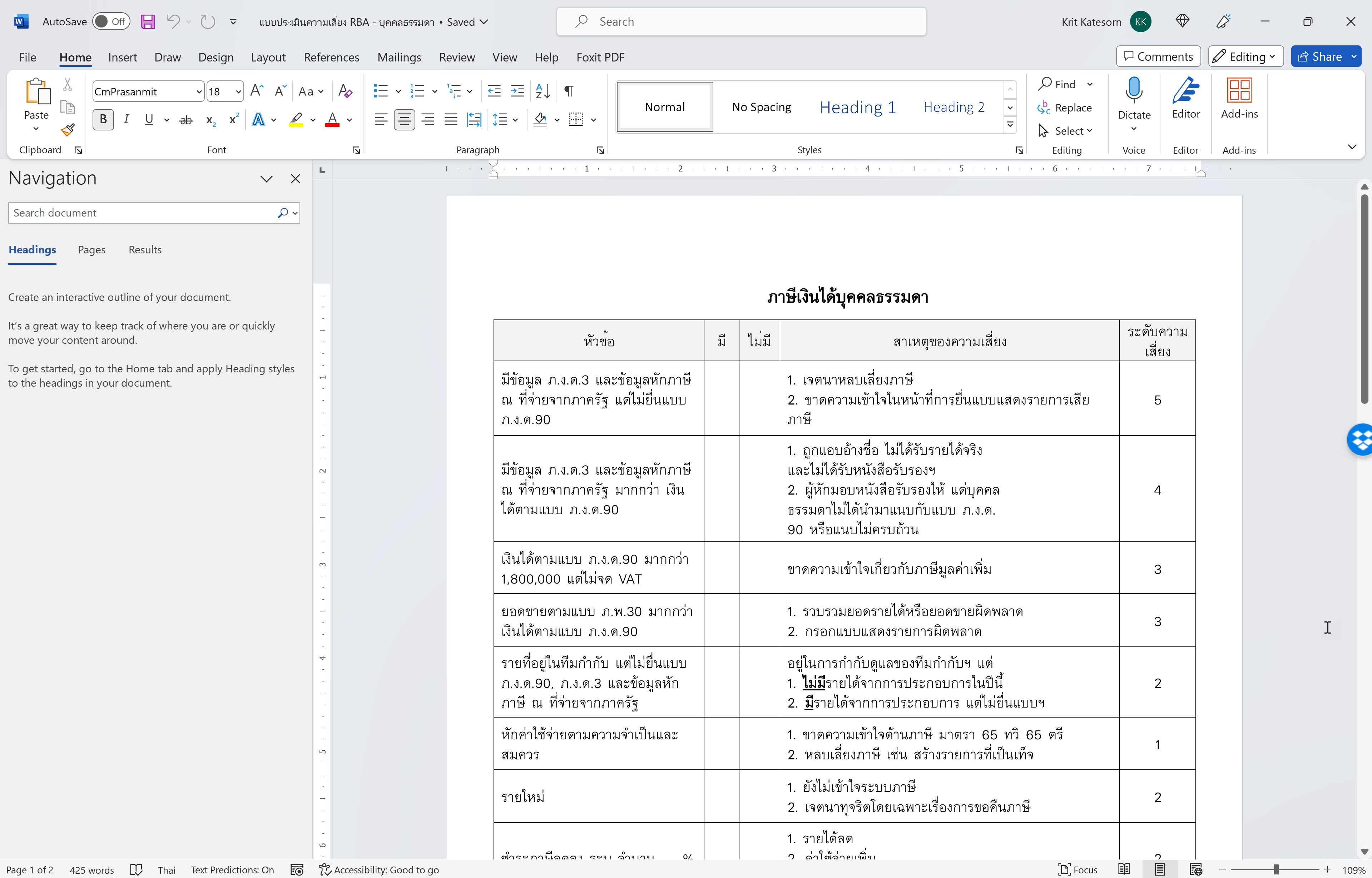The width and height of the screenshot is (1372, 878).
Task: Click the Thai distributed alignment icon
Action: [474, 120]
